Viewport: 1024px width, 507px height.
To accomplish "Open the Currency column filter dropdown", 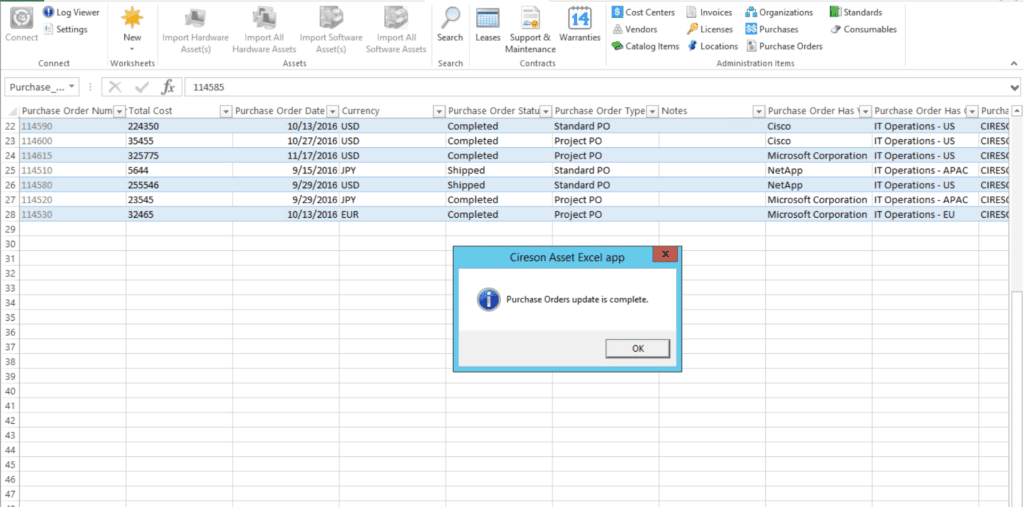I will tap(438, 111).
